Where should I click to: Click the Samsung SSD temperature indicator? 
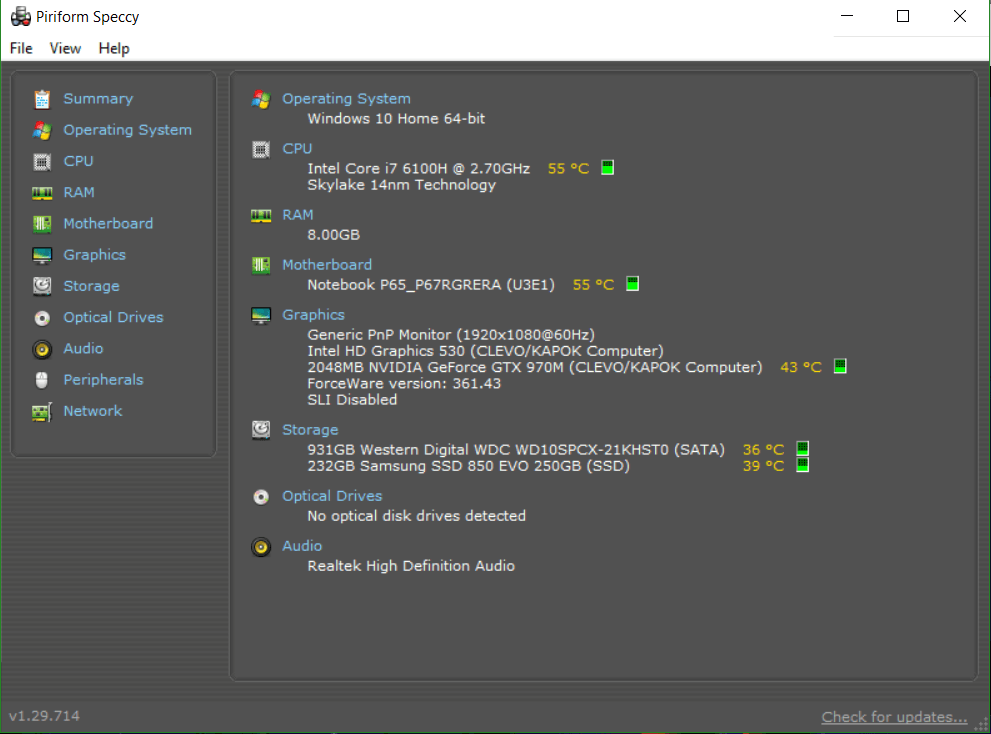[x=802, y=465]
